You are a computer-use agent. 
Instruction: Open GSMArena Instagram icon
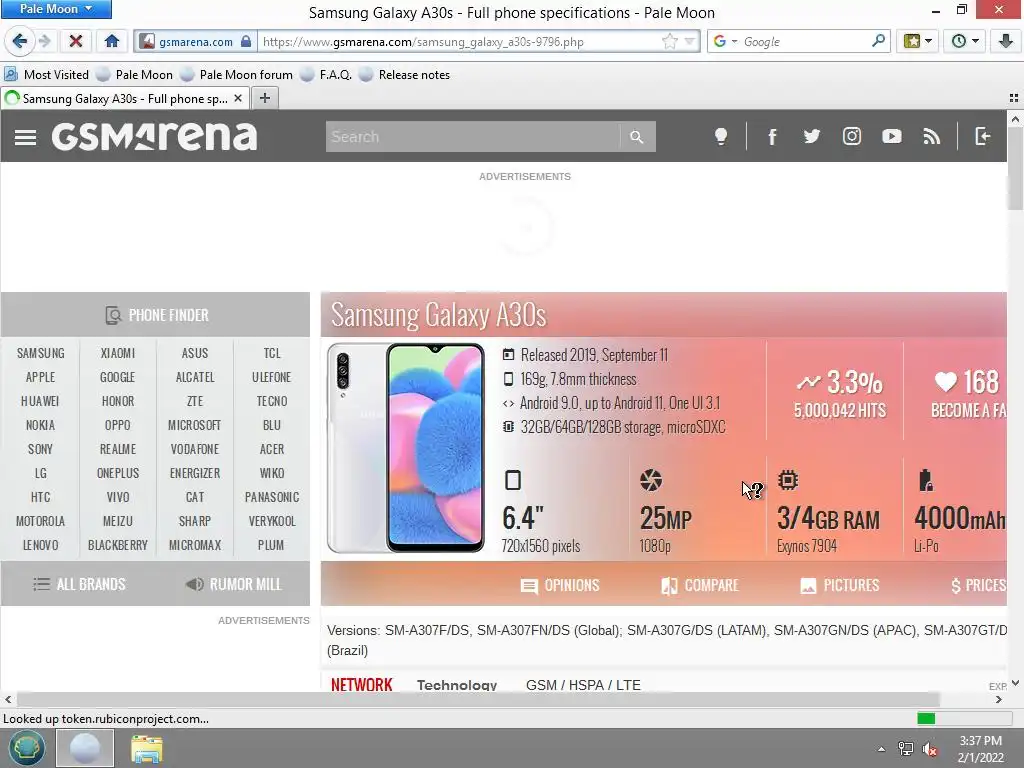[x=852, y=136]
